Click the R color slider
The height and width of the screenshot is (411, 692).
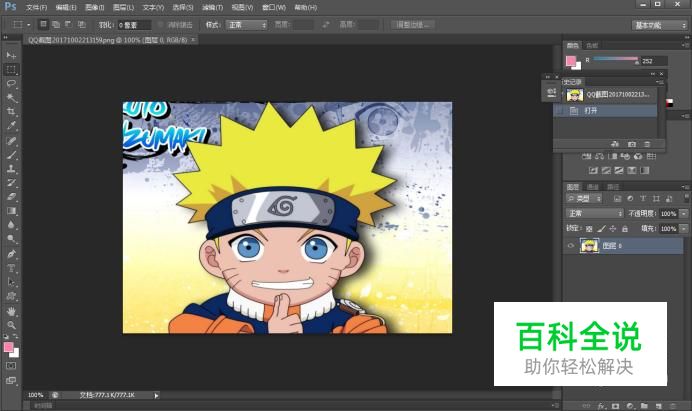pyautogui.click(x=616, y=59)
